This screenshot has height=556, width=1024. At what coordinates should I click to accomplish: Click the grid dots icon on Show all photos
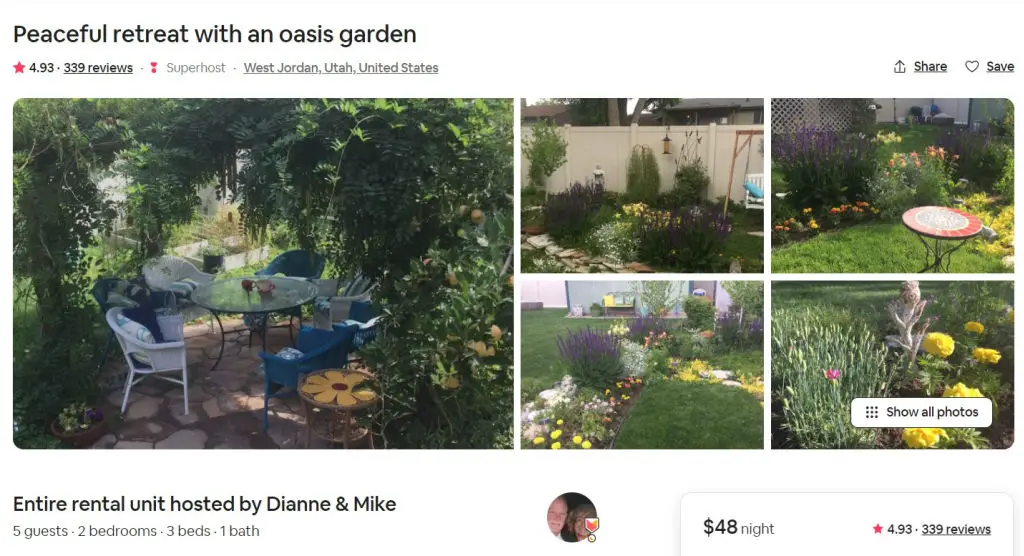coord(871,412)
